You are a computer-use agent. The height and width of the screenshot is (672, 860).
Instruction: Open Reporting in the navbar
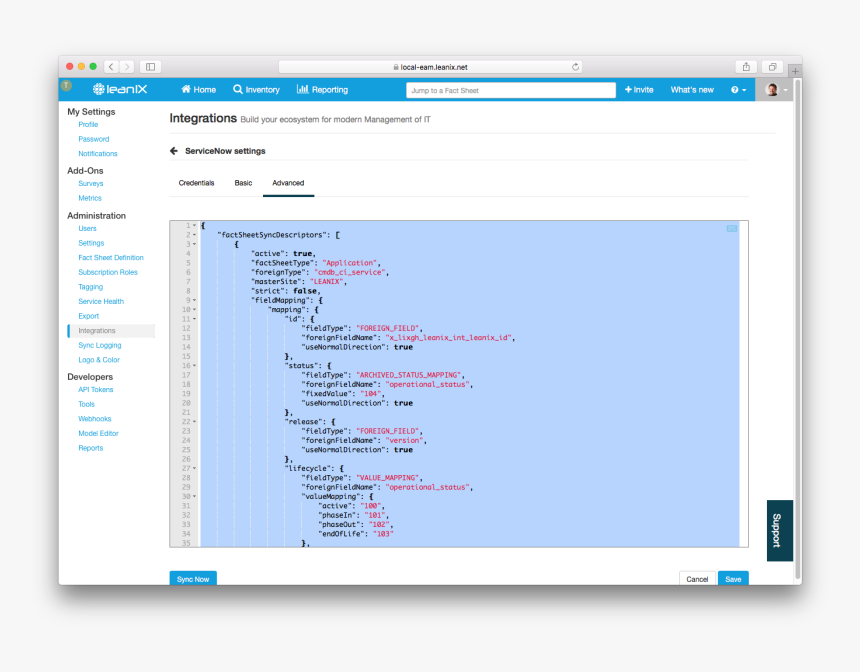pos(322,90)
